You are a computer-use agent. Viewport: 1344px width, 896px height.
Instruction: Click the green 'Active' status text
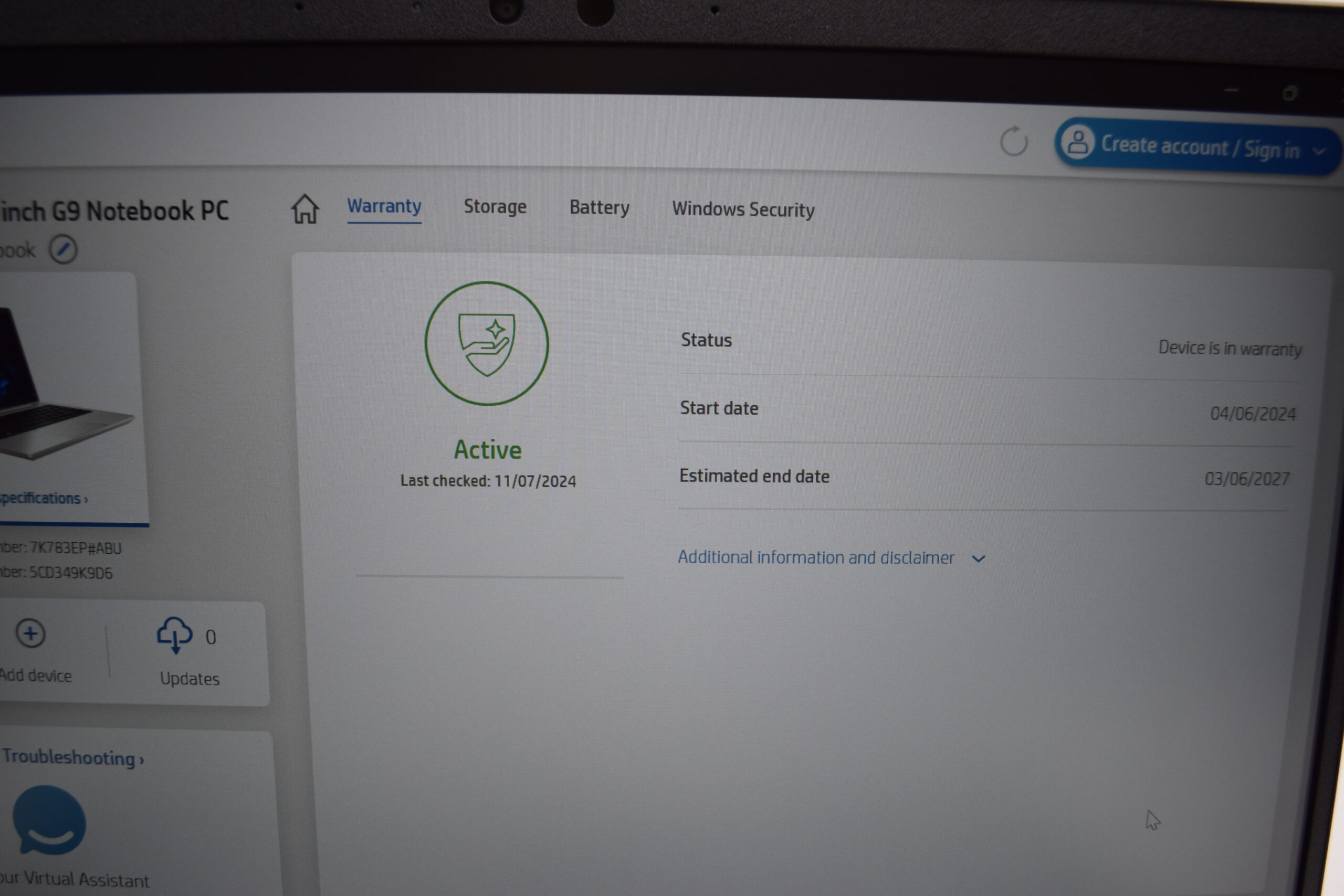point(487,450)
